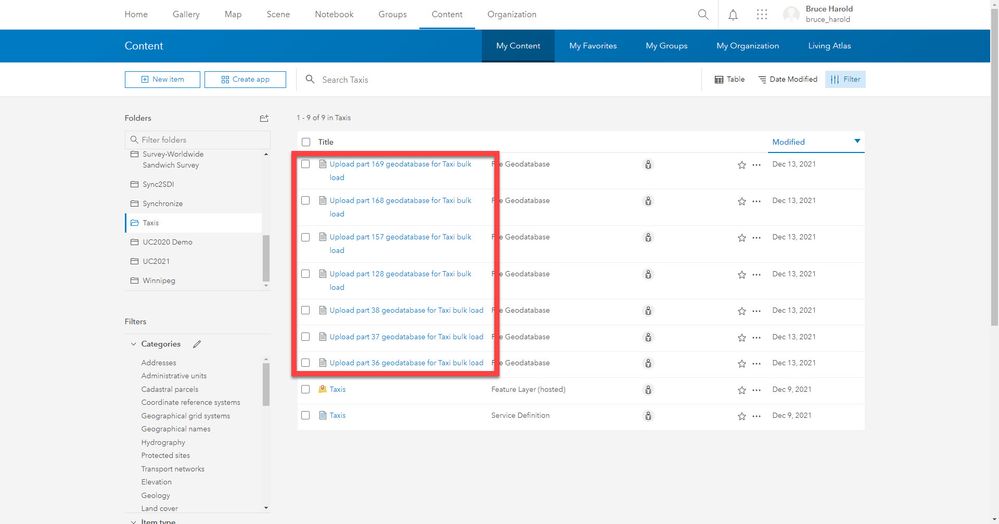Screen dimensions: 999x524
Task: Favorite Upload part 128 item star
Action: 742,275
